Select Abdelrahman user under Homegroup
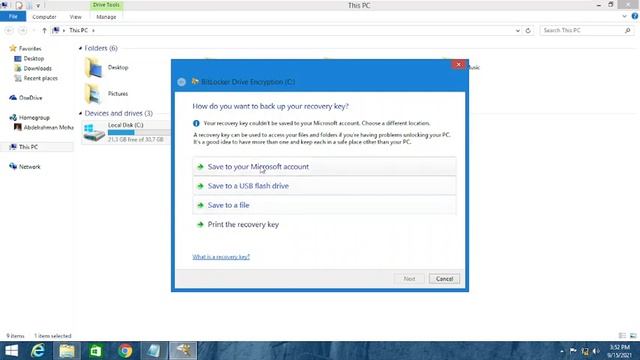The height and width of the screenshot is (360, 640). (48, 127)
